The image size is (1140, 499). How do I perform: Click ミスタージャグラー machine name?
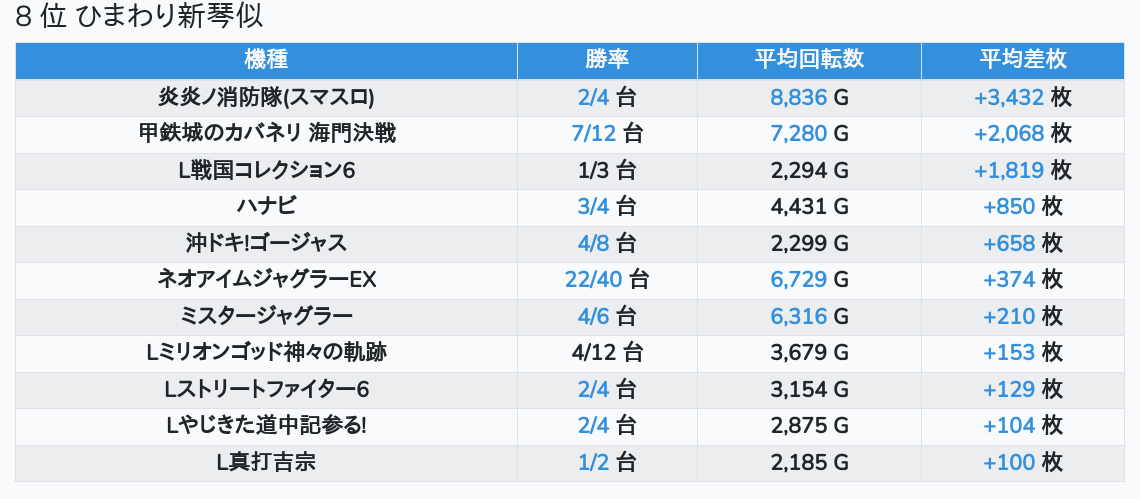tap(266, 316)
